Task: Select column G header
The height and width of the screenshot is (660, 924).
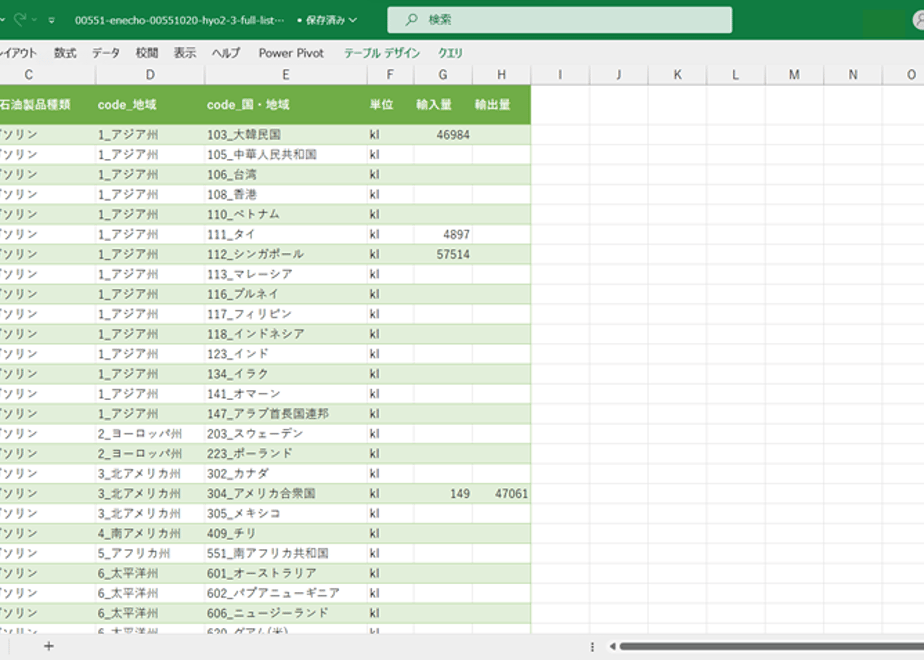Action: [x=443, y=75]
